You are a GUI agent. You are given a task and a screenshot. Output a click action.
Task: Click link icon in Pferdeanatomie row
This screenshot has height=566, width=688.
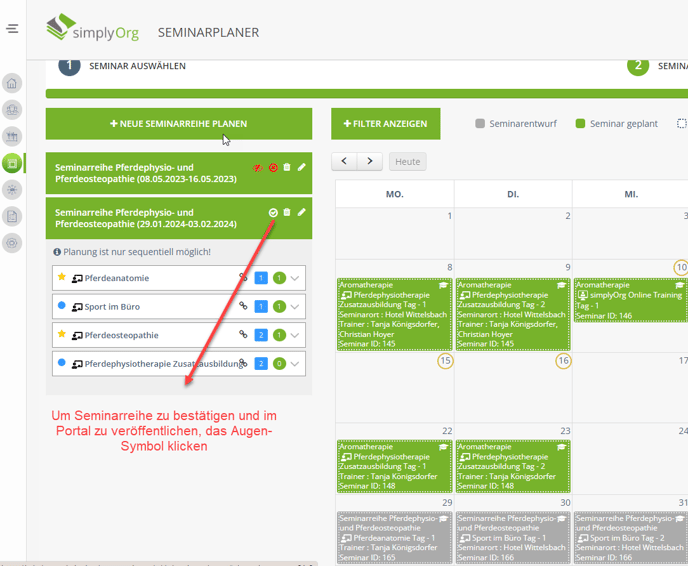coord(242,278)
